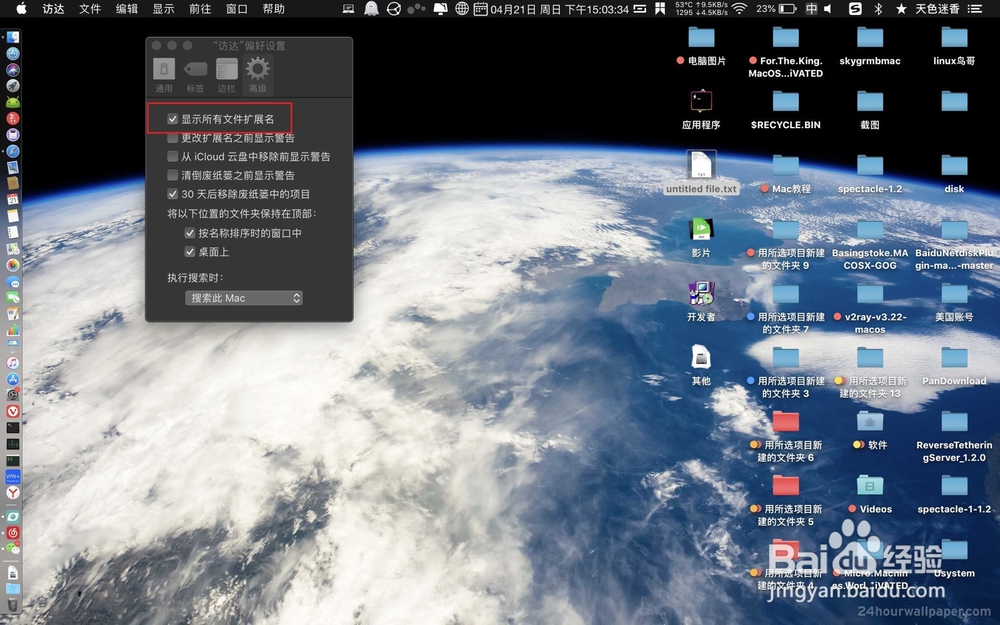Viewport: 1000px width, 625px height.
Task: Select folder 用所选项目新建的文件夹 9
Action: coord(786,230)
